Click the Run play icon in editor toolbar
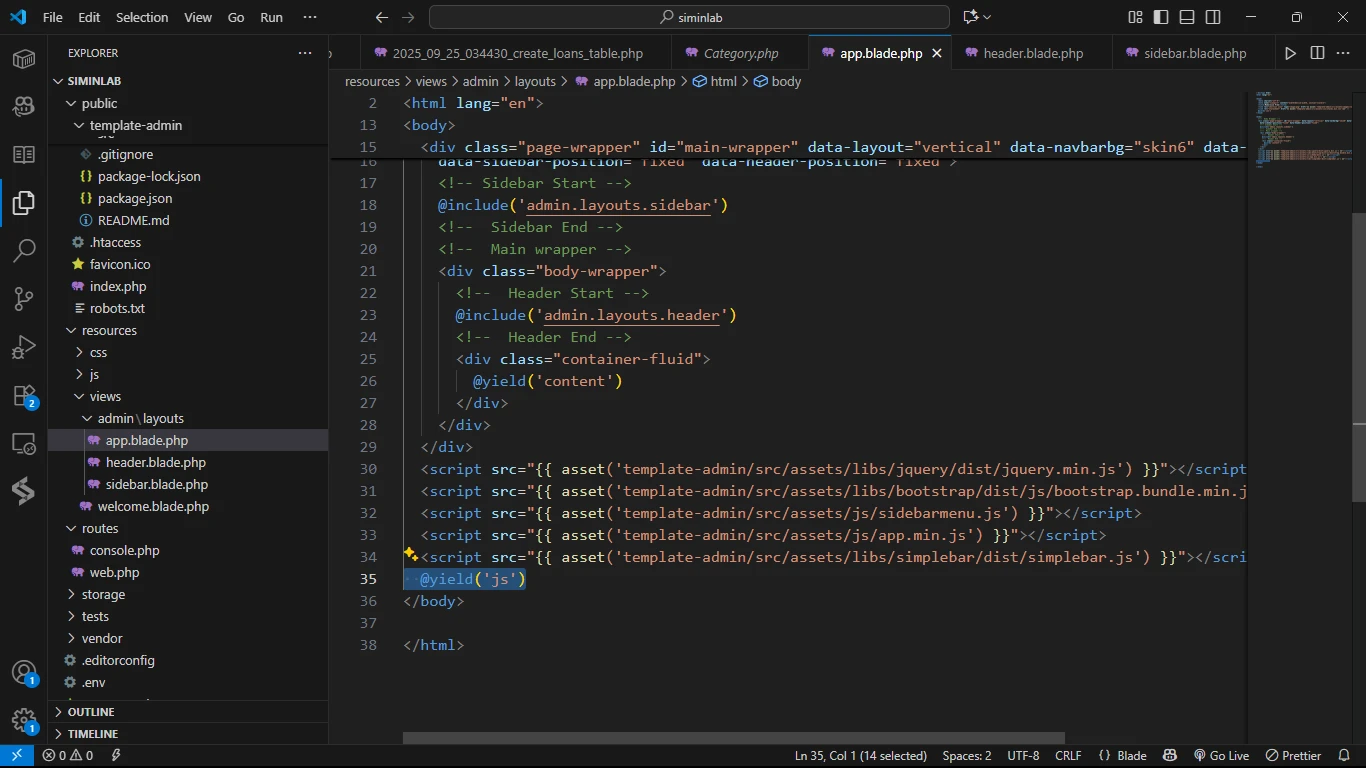The image size is (1366, 768). point(1290,53)
